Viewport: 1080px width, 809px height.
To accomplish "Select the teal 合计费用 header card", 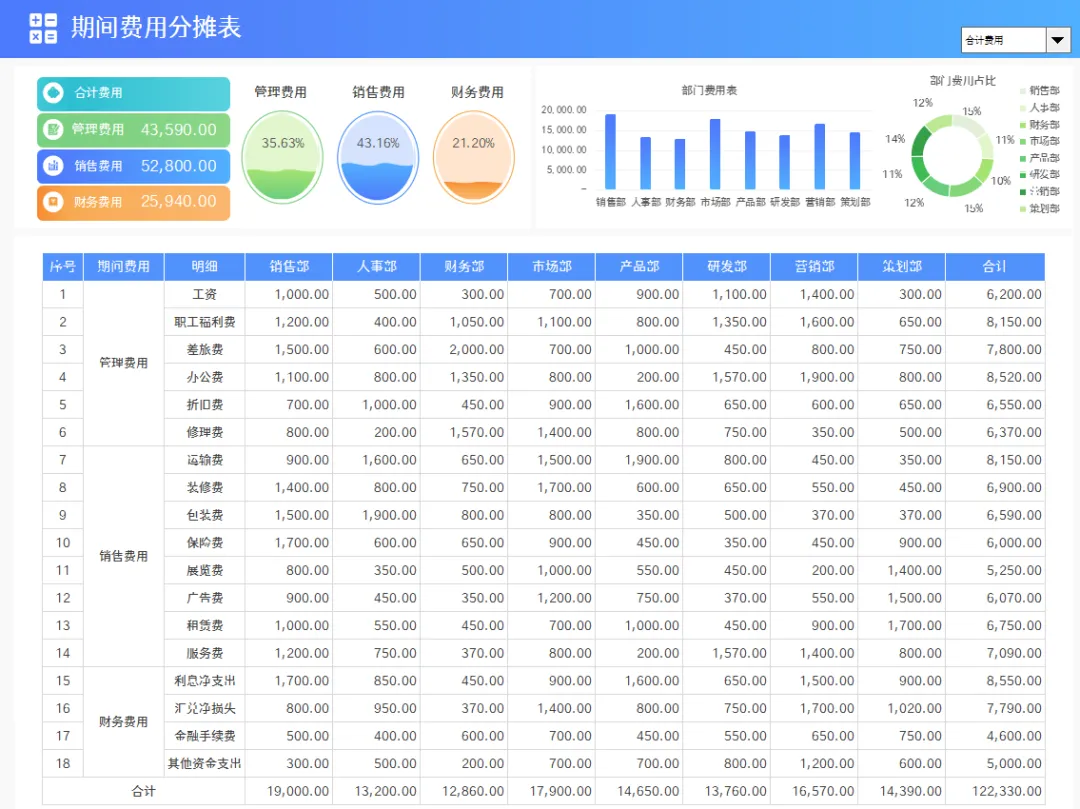I will pyautogui.click(x=134, y=94).
